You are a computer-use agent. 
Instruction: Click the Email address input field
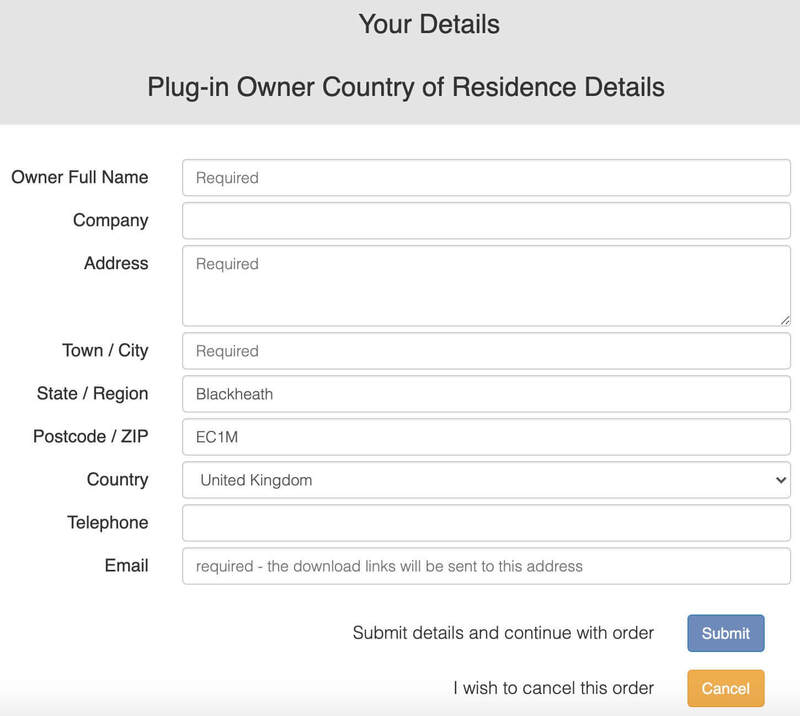486,566
